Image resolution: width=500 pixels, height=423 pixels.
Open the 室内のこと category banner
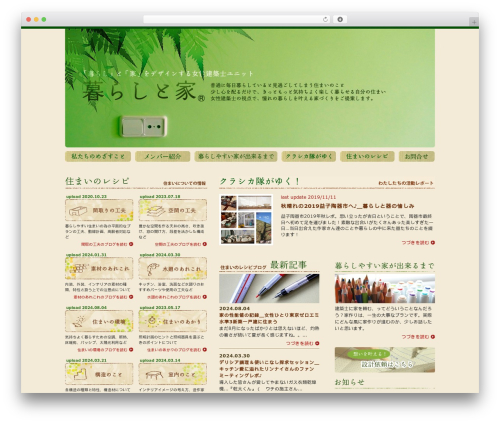pyautogui.click(x=173, y=374)
